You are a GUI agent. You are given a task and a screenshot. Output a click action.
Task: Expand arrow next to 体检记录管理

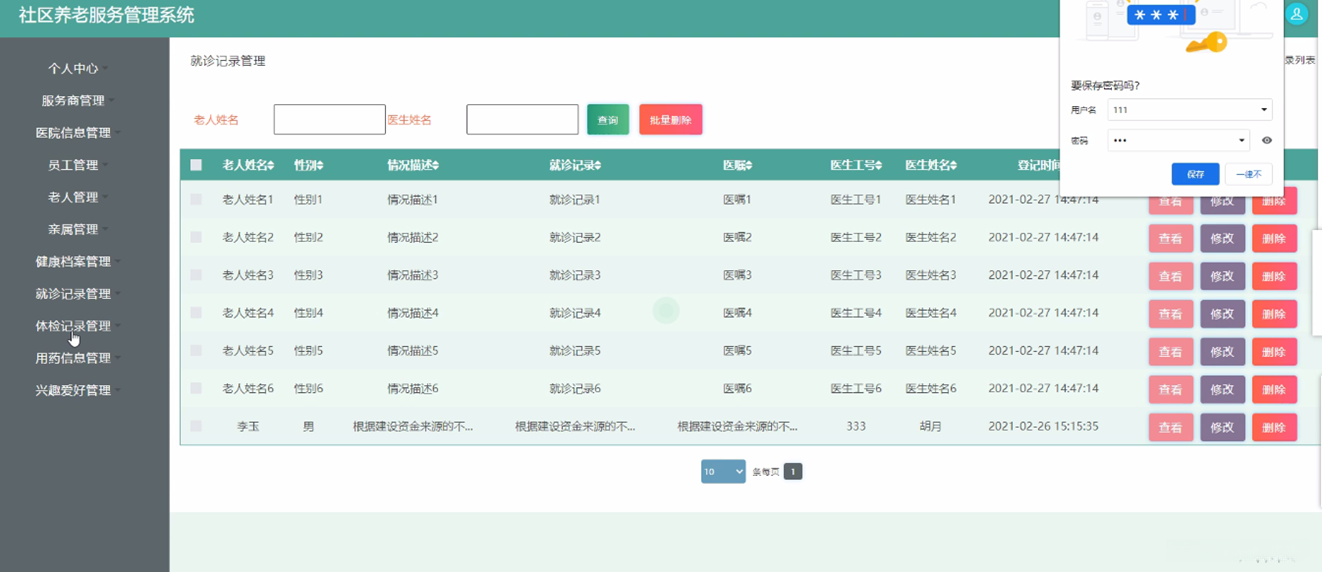pos(117,326)
